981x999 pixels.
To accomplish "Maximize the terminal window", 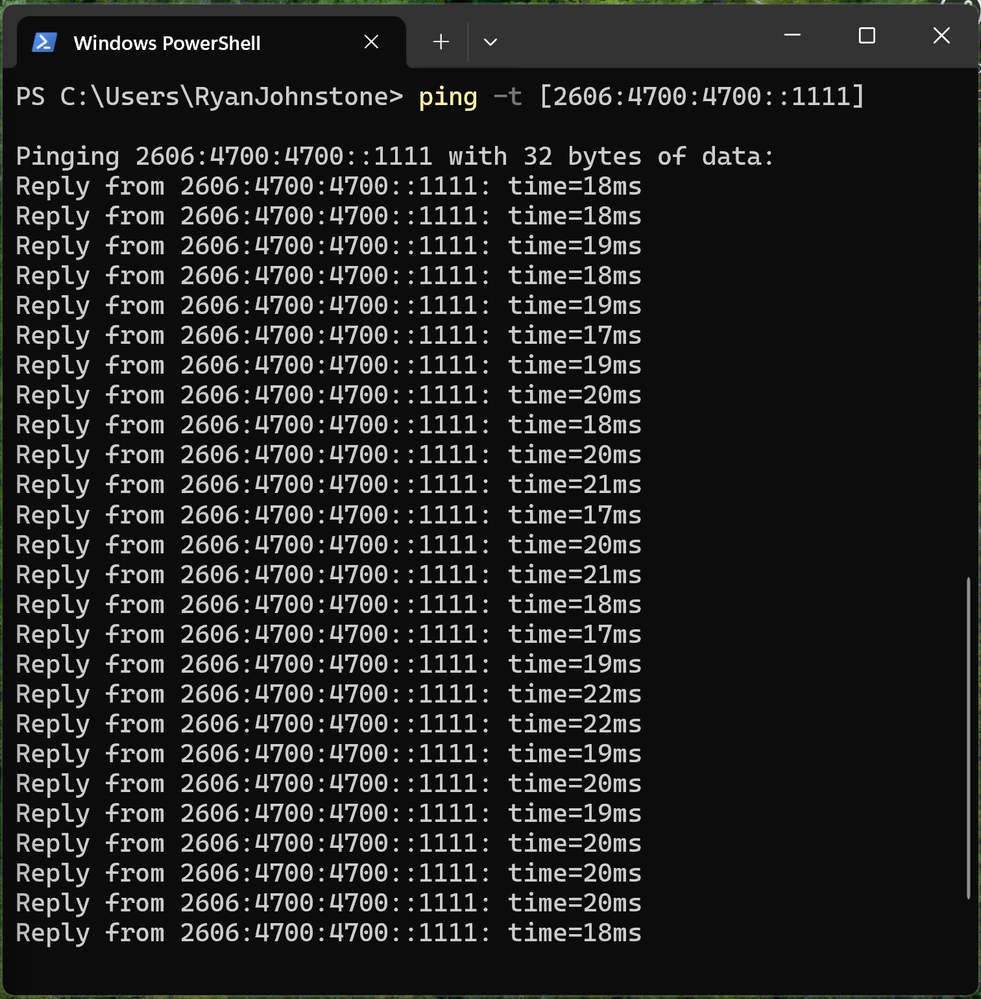I will [867, 37].
